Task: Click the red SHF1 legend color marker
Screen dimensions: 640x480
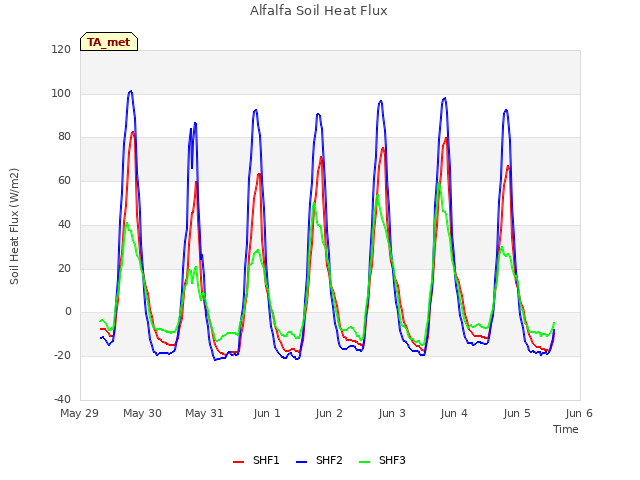Action: [x=238, y=462]
